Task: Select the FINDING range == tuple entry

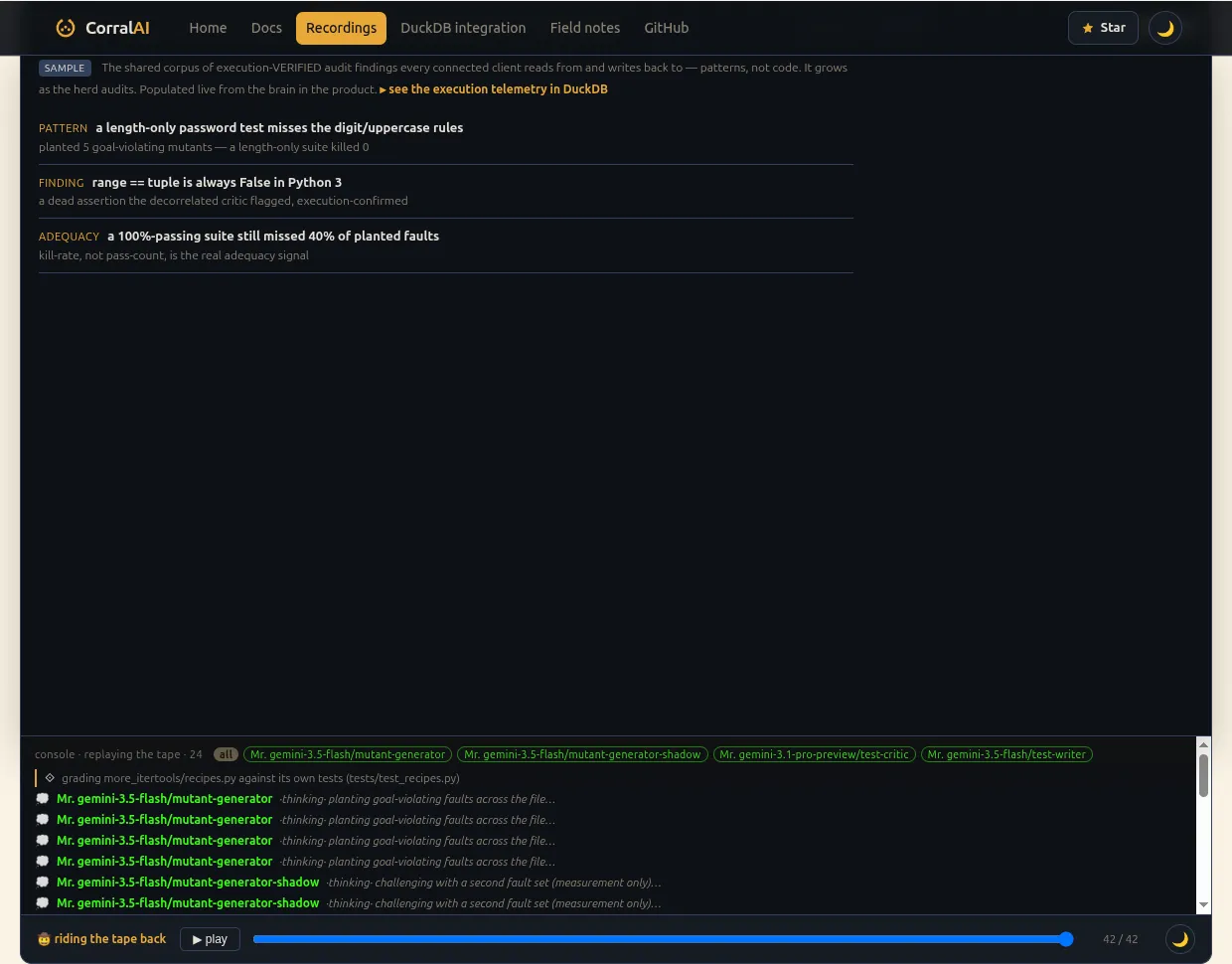Action: tap(446, 191)
